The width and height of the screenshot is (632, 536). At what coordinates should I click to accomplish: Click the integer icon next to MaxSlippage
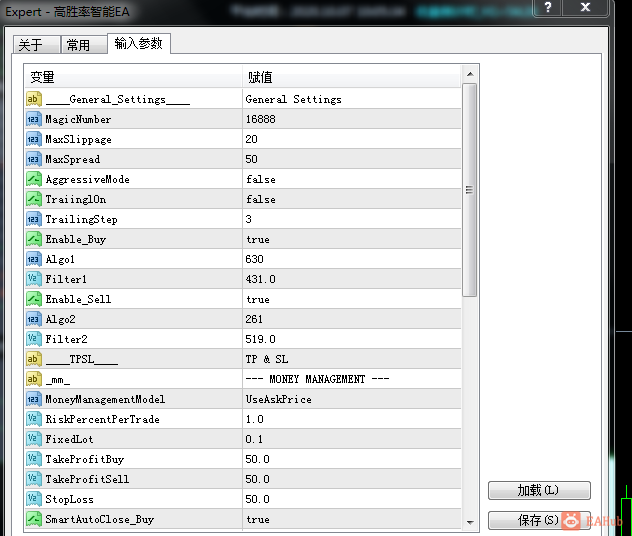(34, 139)
